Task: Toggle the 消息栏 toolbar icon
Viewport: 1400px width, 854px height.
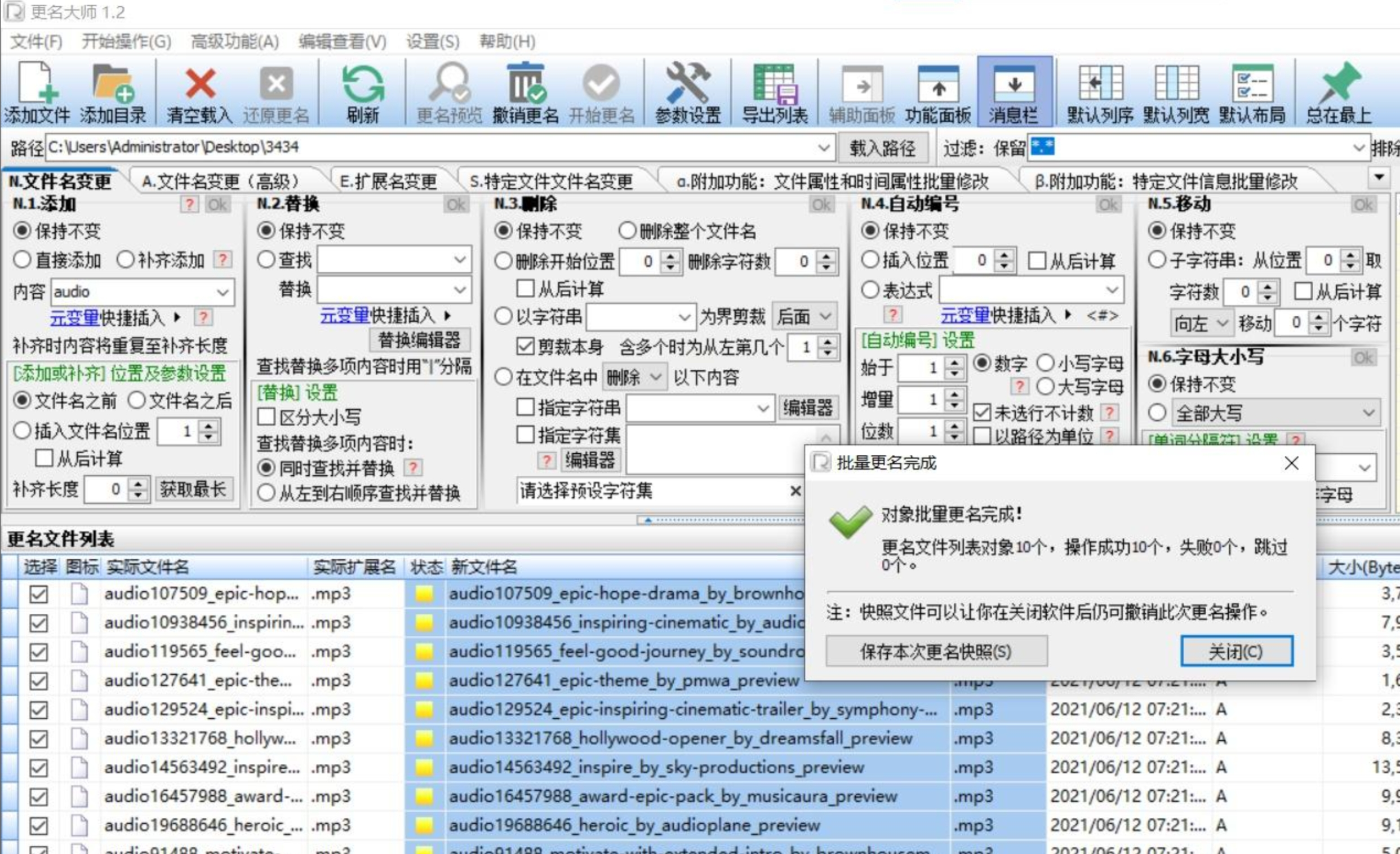Action: [1014, 84]
